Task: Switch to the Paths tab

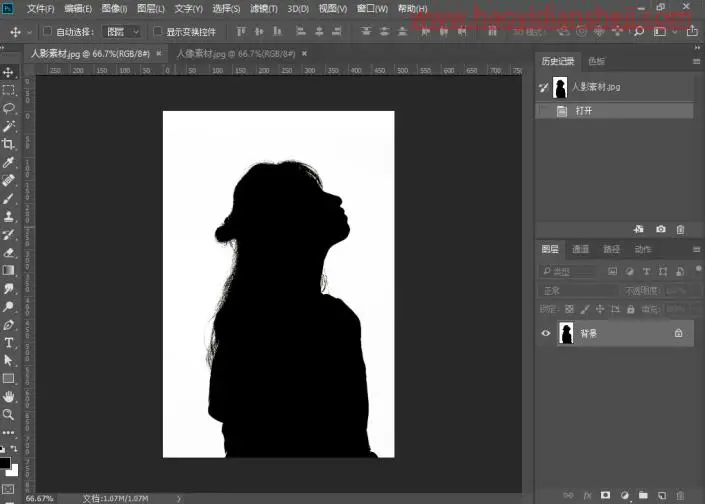Action: tap(611, 249)
